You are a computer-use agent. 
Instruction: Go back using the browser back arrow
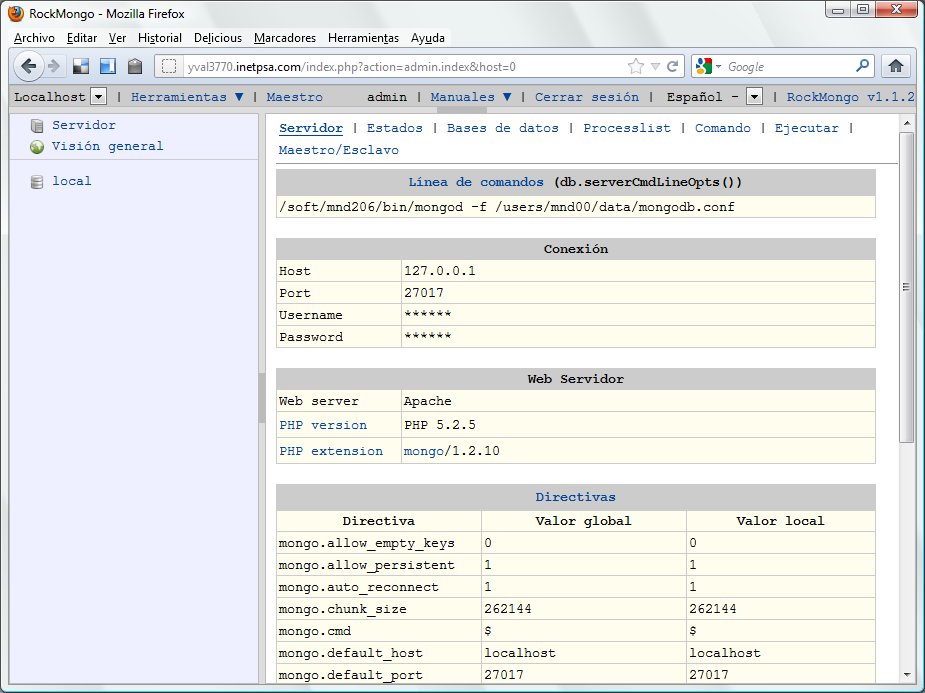(28, 66)
